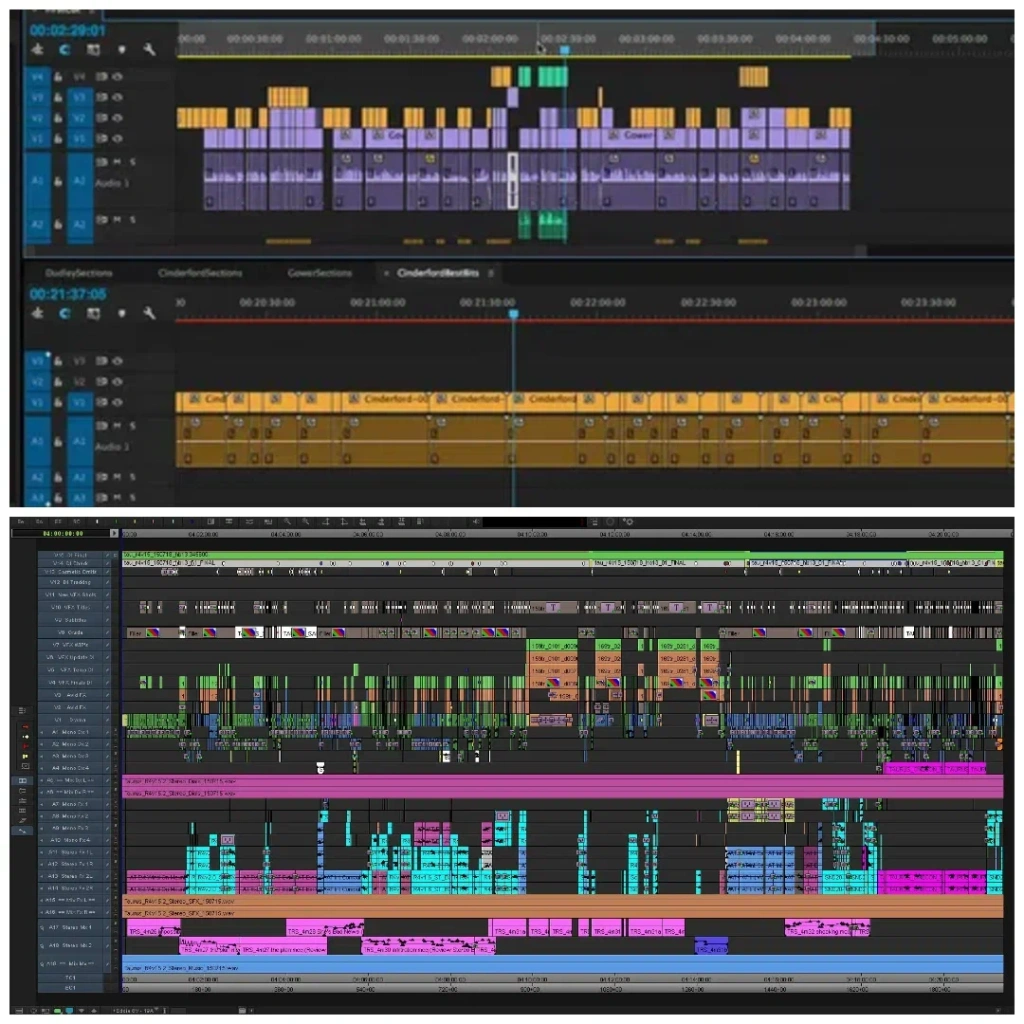
Task: Toggle lock on V4 track in top timeline
Action: (58, 76)
